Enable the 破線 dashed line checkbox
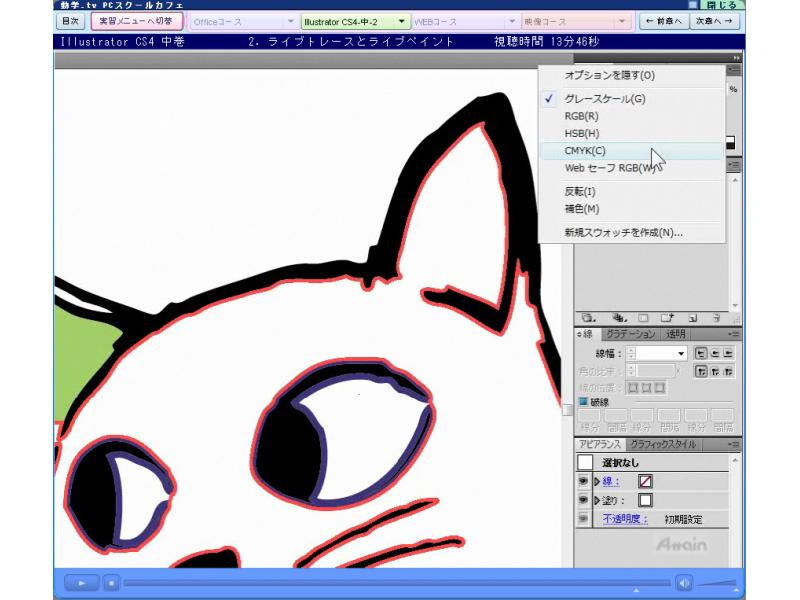The height and width of the screenshot is (600, 800). pyautogui.click(x=584, y=402)
